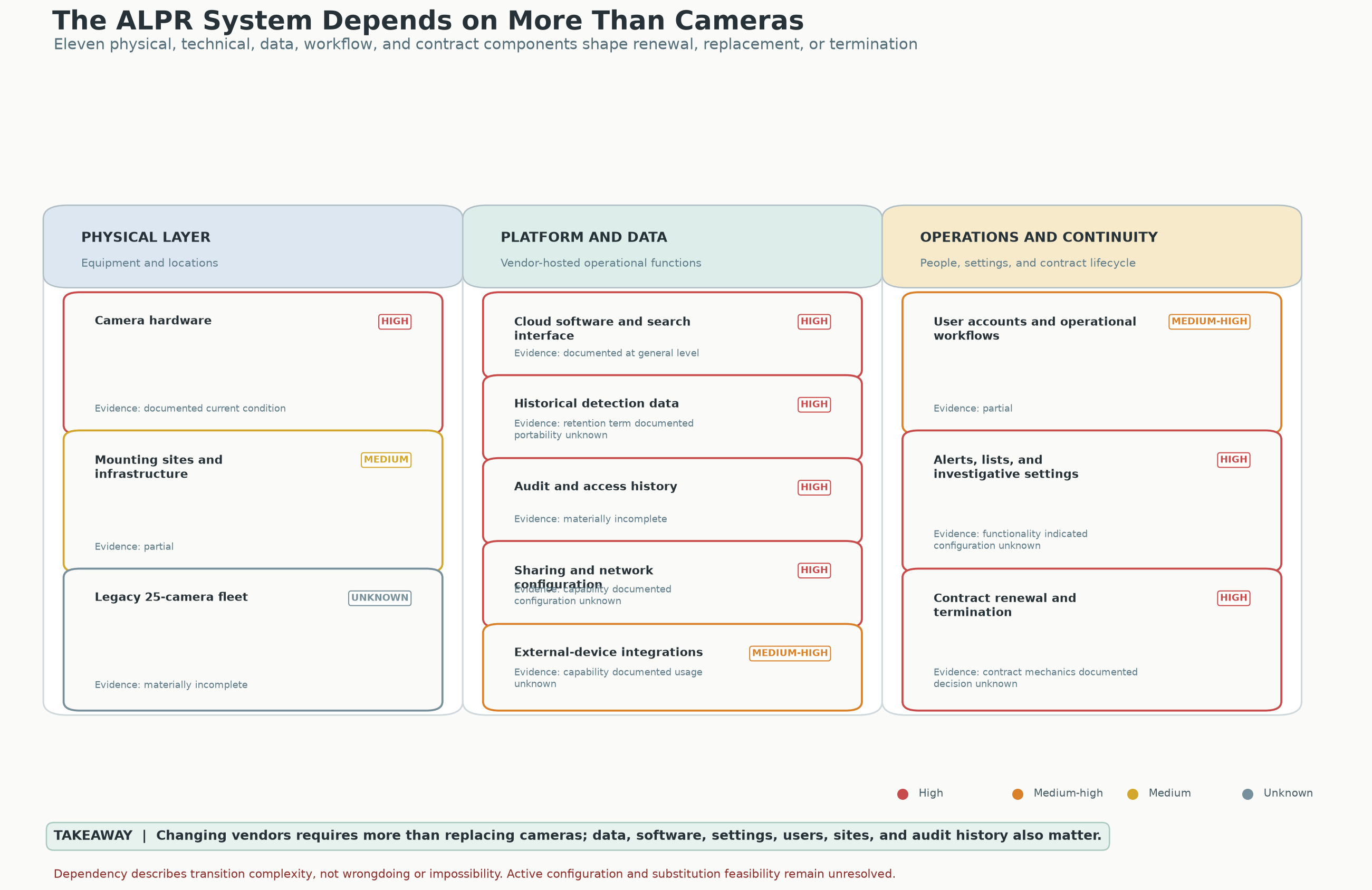
Task: Select Alerts, lists, and investigative settings title
Action: [x=1006, y=467]
